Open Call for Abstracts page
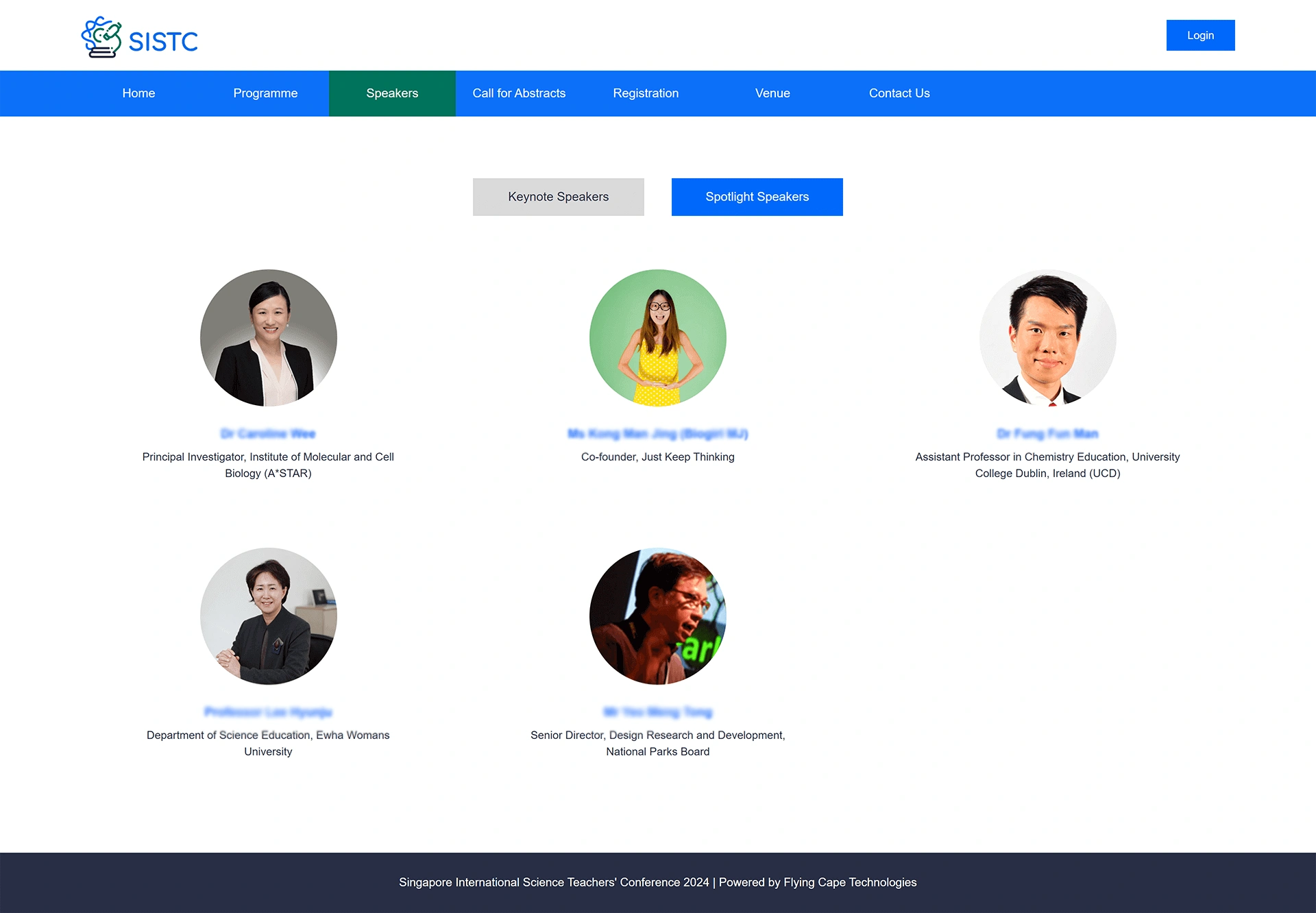Screen dimensions: 1316x913 (519, 93)
